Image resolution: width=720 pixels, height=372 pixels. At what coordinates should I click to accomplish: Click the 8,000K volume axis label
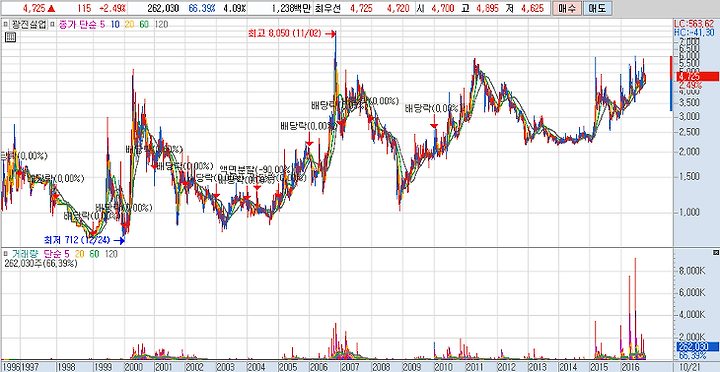coord(691,271)
